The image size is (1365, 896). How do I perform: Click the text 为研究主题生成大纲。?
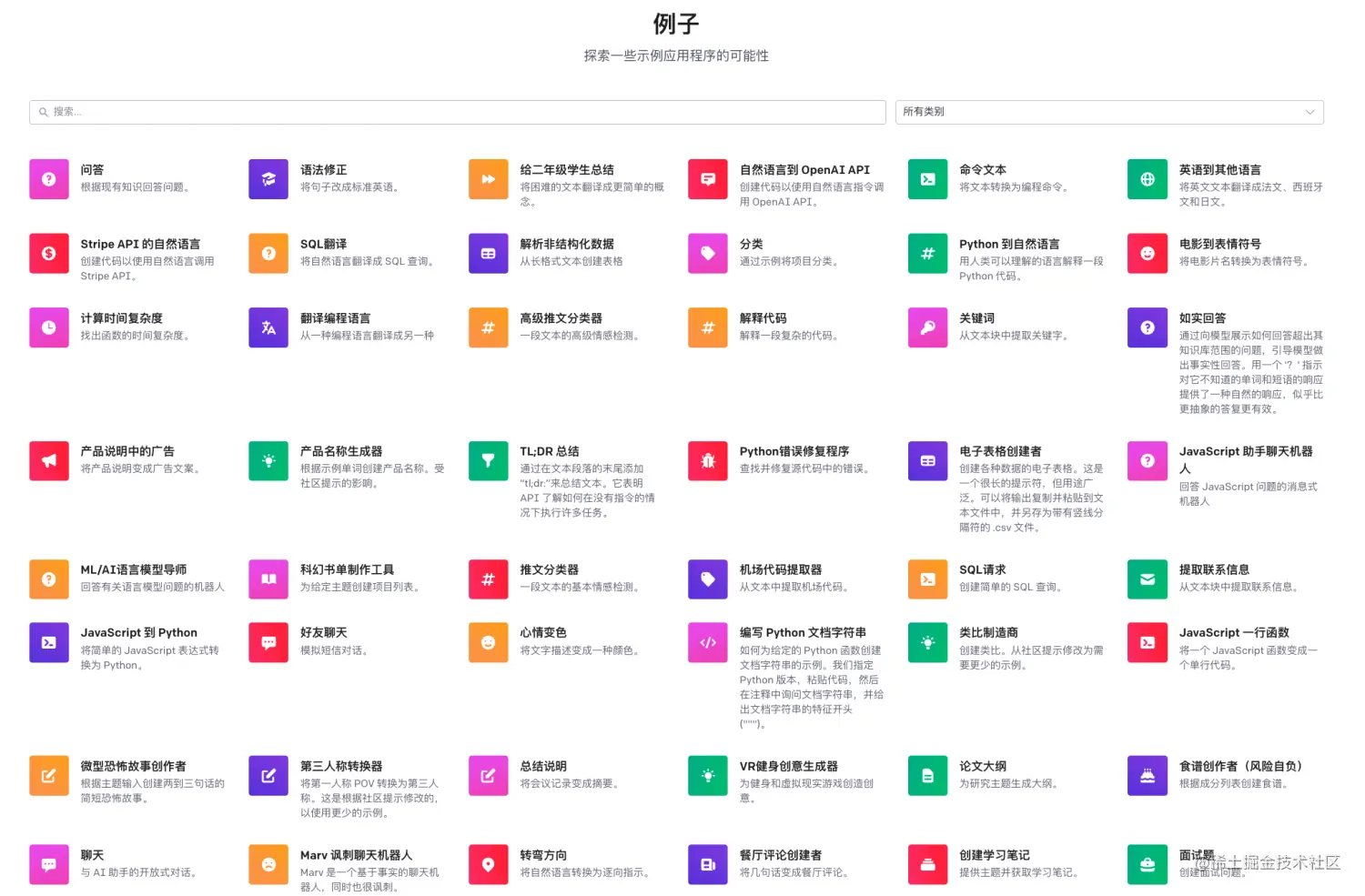coord(1009,783)
